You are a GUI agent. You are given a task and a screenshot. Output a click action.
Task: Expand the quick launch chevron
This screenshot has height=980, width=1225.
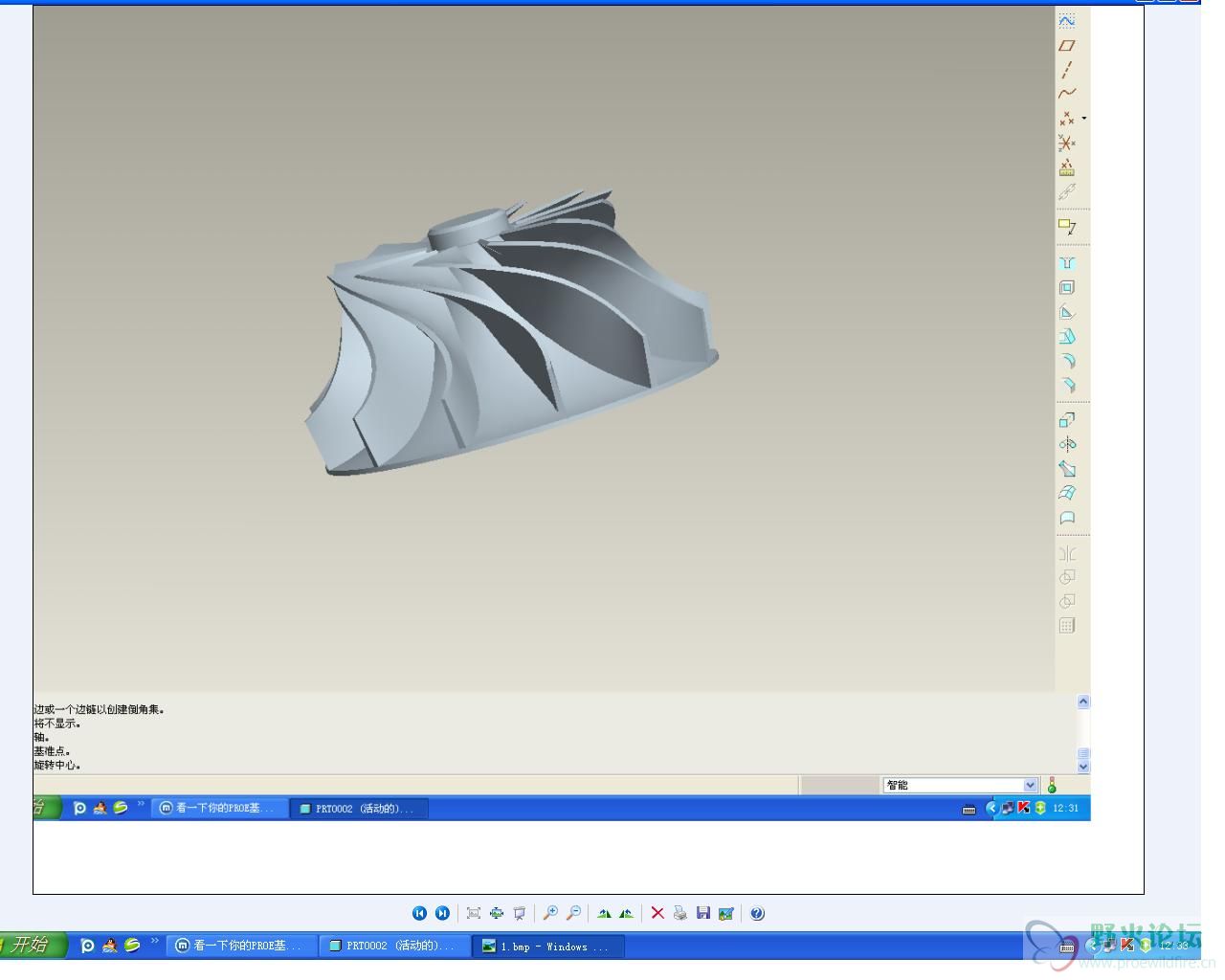pyautogui.click(x=155, y=941)
